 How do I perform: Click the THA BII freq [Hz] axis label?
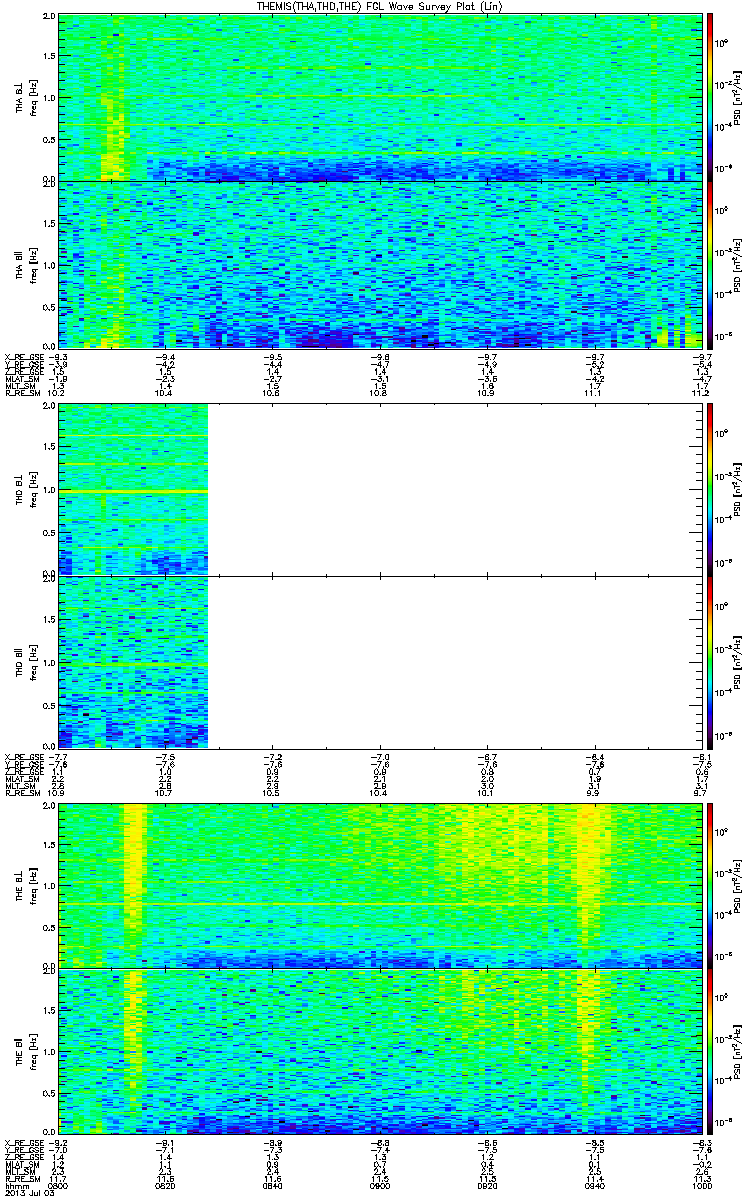point(24,264)
